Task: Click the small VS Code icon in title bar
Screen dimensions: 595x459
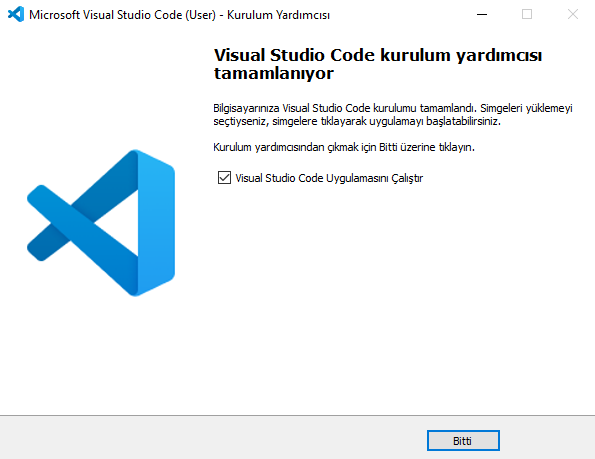Action: click(x=16, y=14)
